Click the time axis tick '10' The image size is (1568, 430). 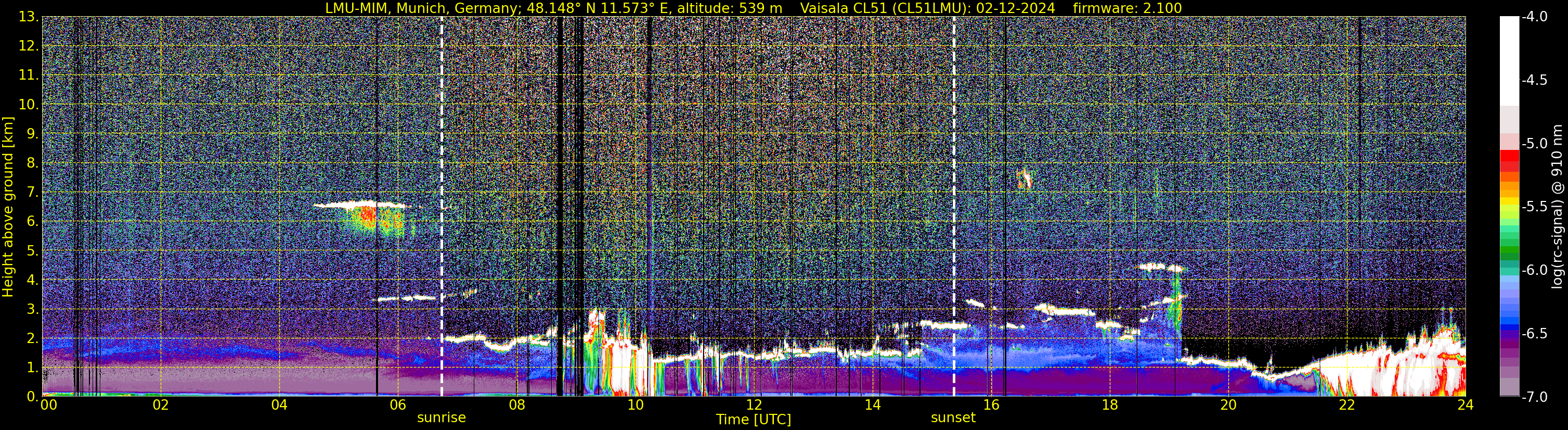tap(635, 405)
